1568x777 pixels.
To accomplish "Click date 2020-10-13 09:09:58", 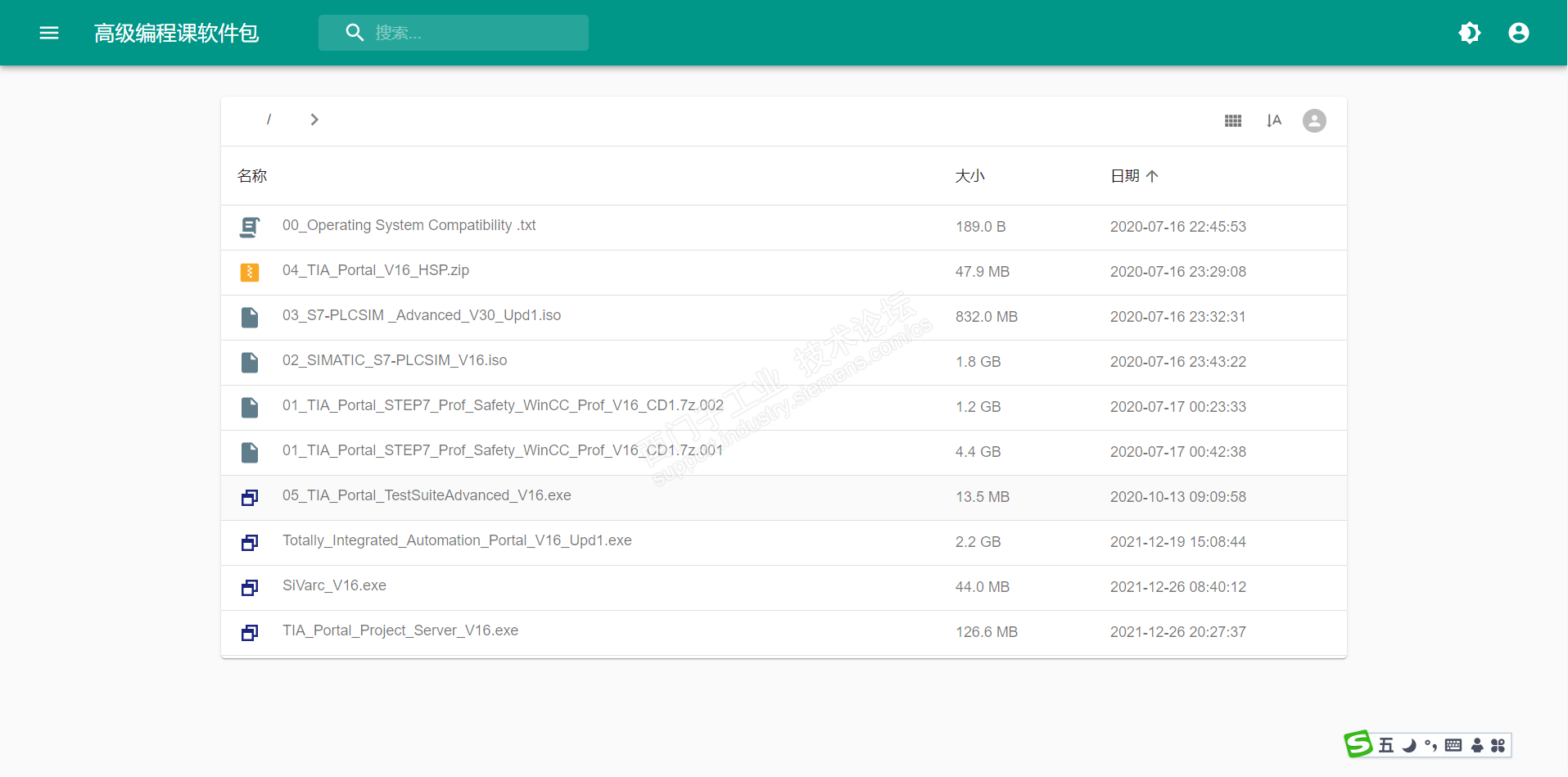I will click(1178, 497).
